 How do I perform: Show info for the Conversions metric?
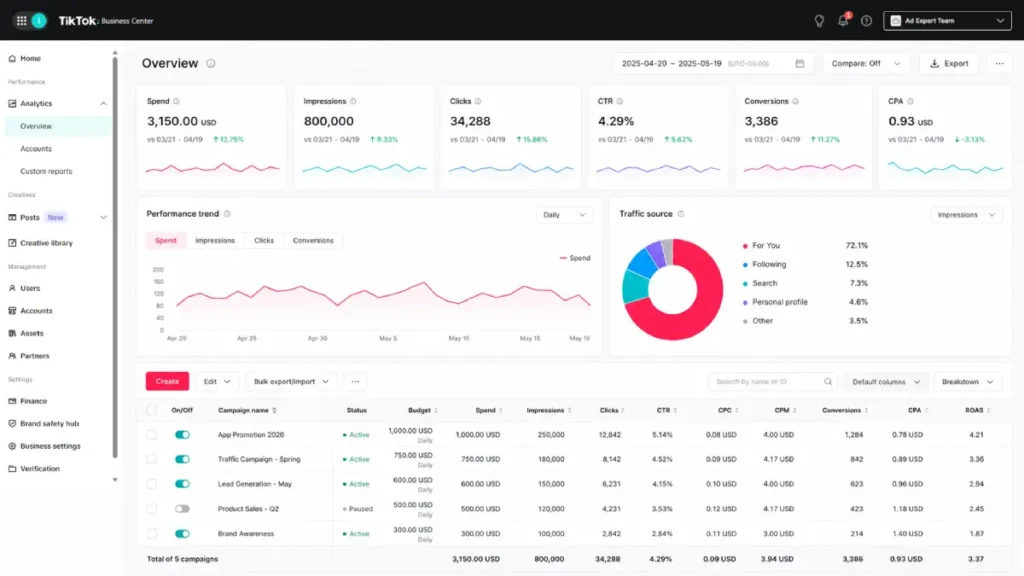pos(795,101)
